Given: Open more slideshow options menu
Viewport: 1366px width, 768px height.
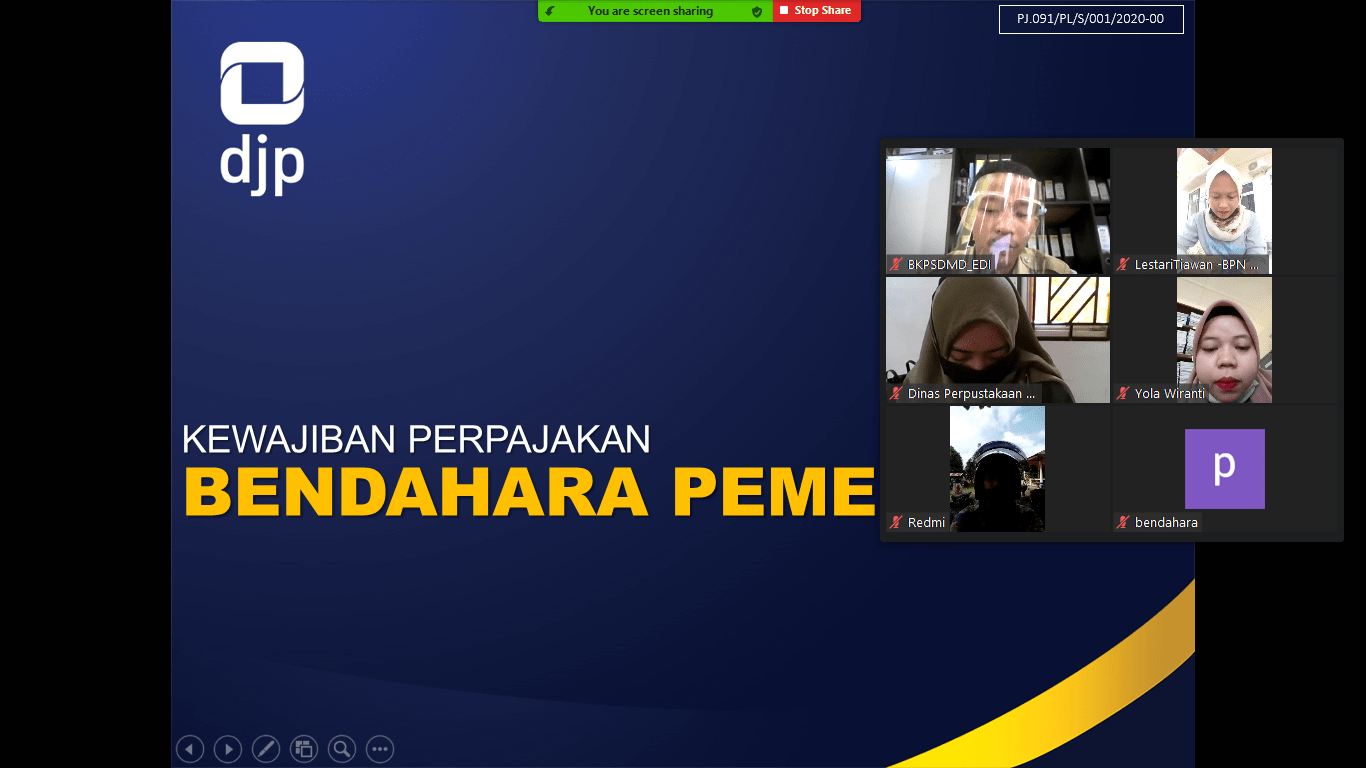Looking at the screenshot, I should coord(380,749).
